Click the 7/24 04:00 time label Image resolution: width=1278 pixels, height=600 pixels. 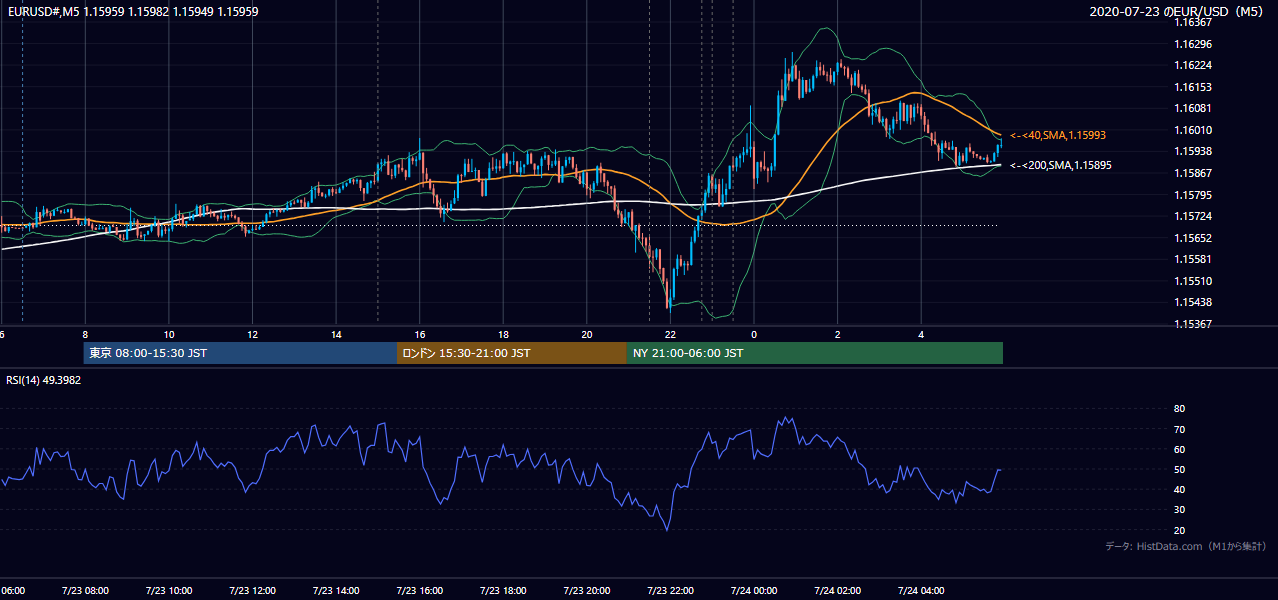[921, 590]
